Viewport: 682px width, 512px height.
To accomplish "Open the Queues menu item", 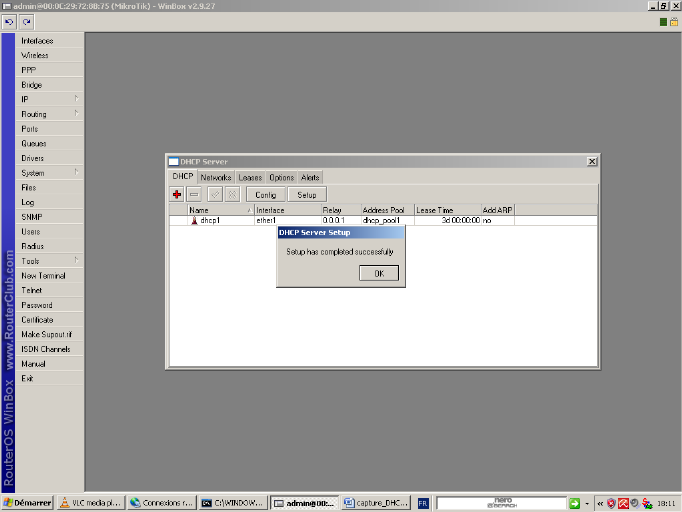I will pos(49,144).
